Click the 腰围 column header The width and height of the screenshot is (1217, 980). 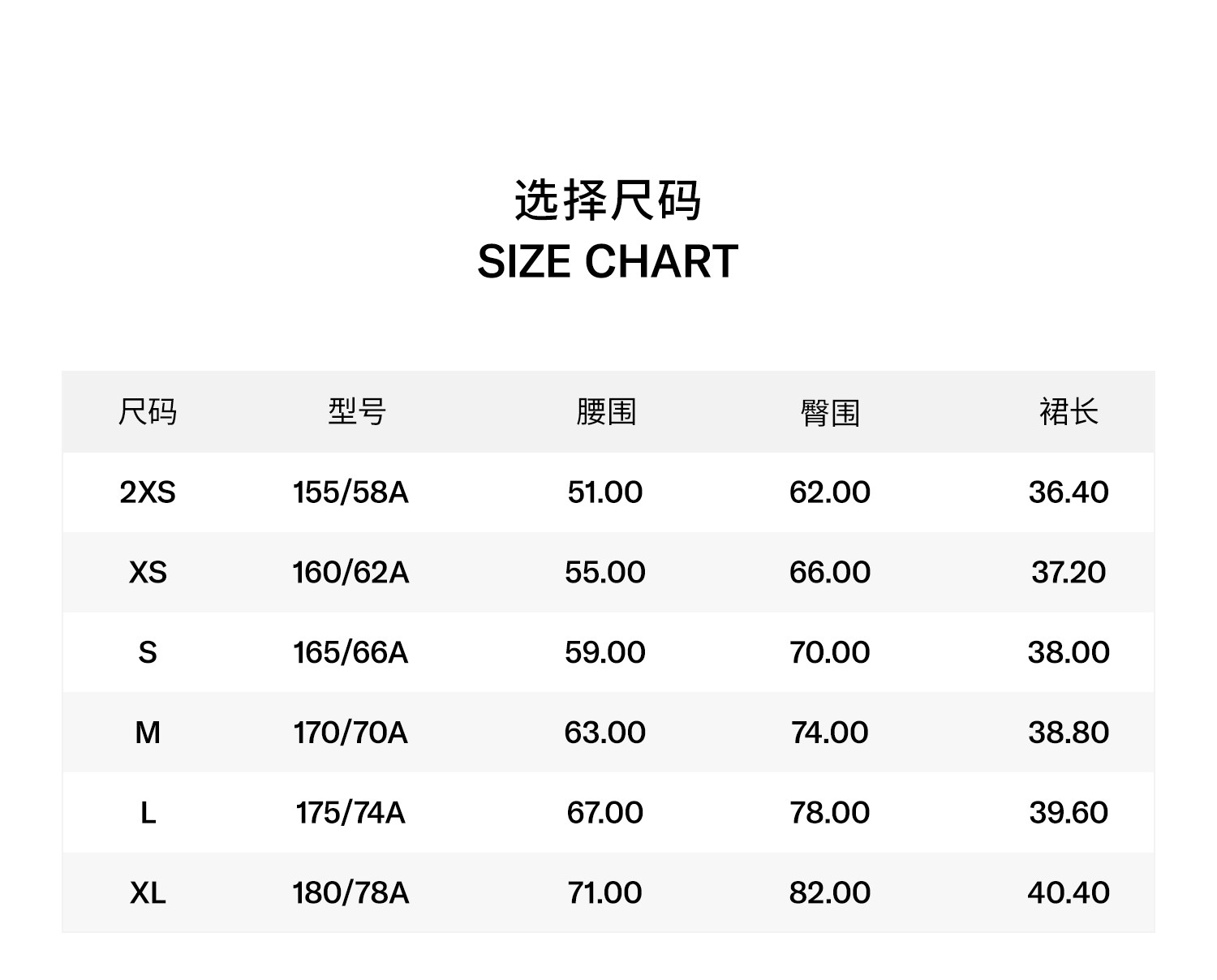[x=605, y=412]
